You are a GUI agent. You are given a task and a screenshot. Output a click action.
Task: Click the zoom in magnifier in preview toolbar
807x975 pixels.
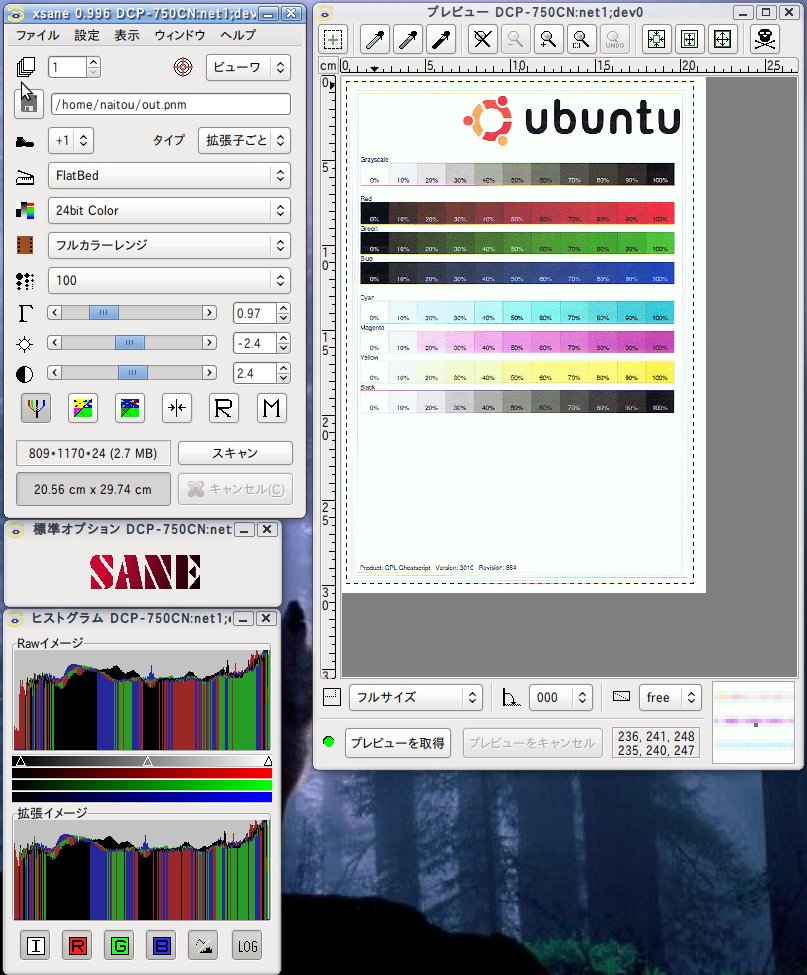pyautogui.click(x=548, y=40)
